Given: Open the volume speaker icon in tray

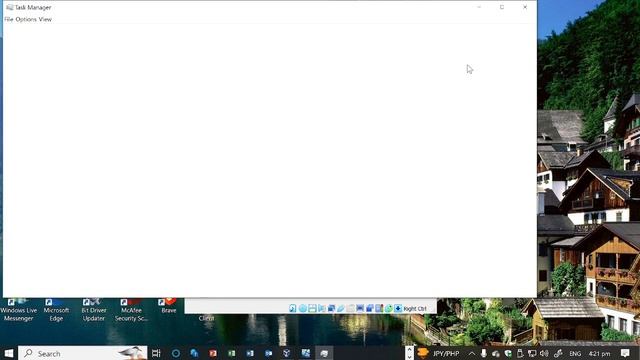Looking at the screenshot, I should pos(544,353).
